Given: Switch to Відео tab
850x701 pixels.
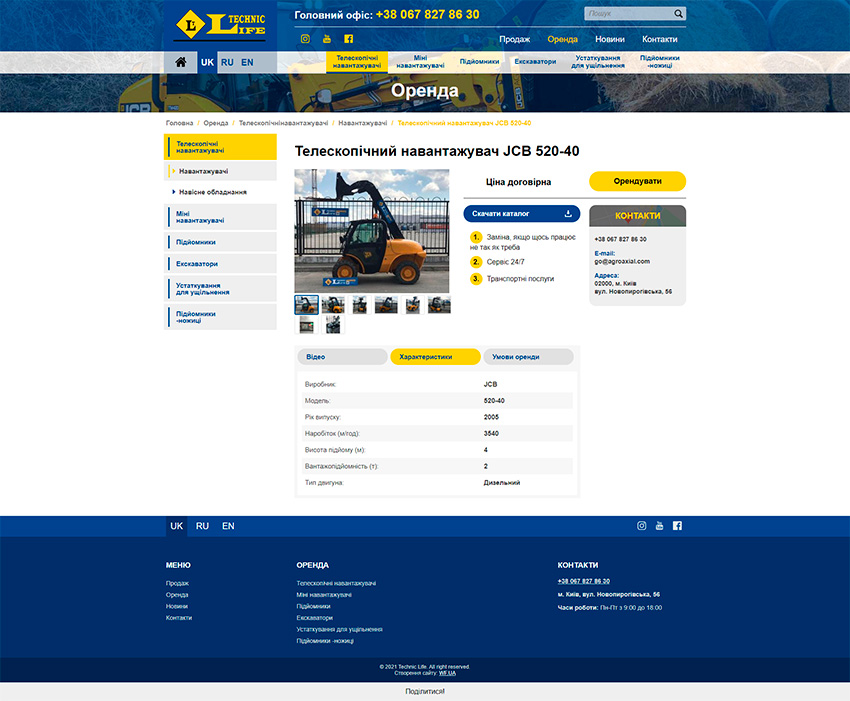Looking at the screenshot, I should 343,357.
